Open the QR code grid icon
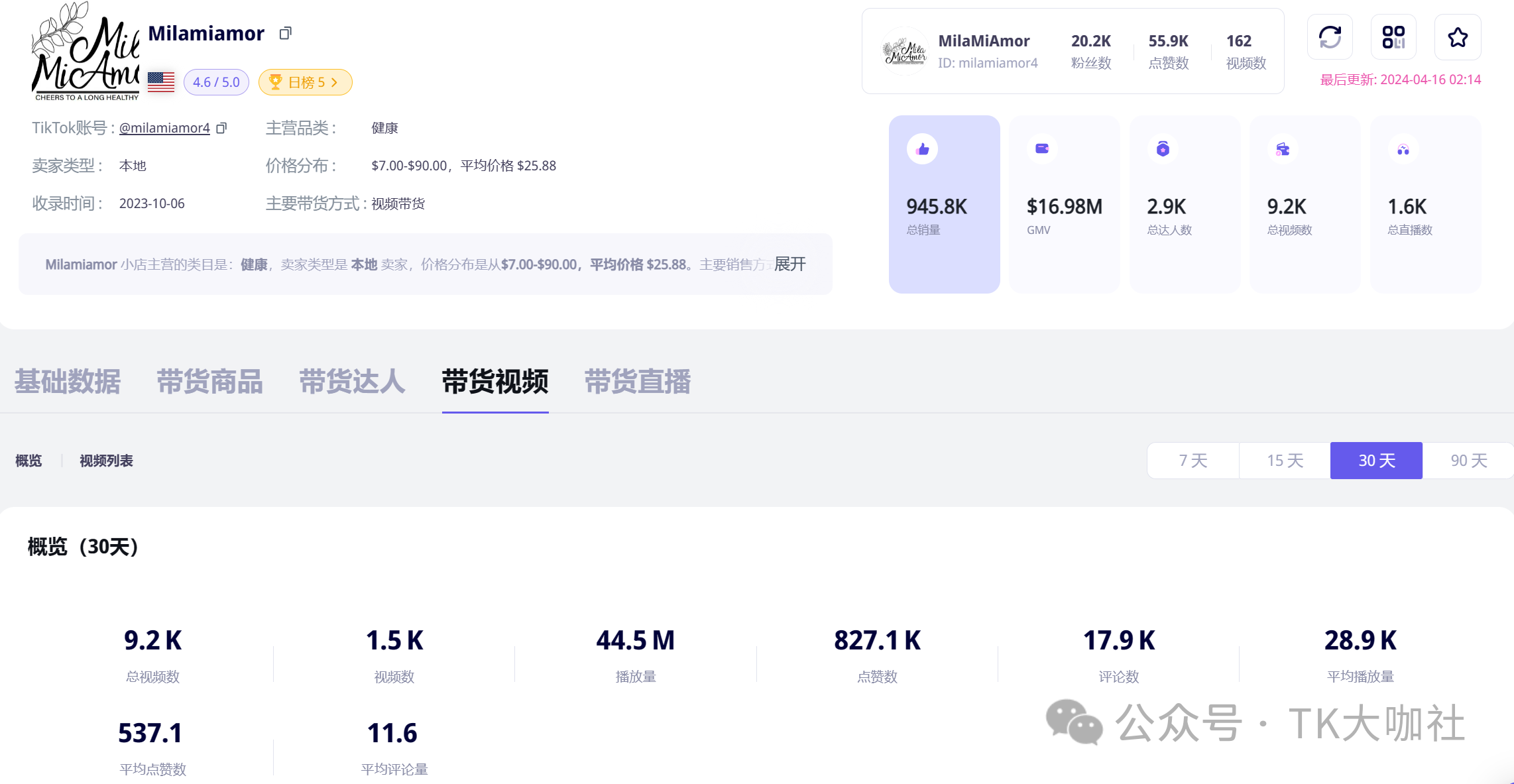 pos(1393,38)
